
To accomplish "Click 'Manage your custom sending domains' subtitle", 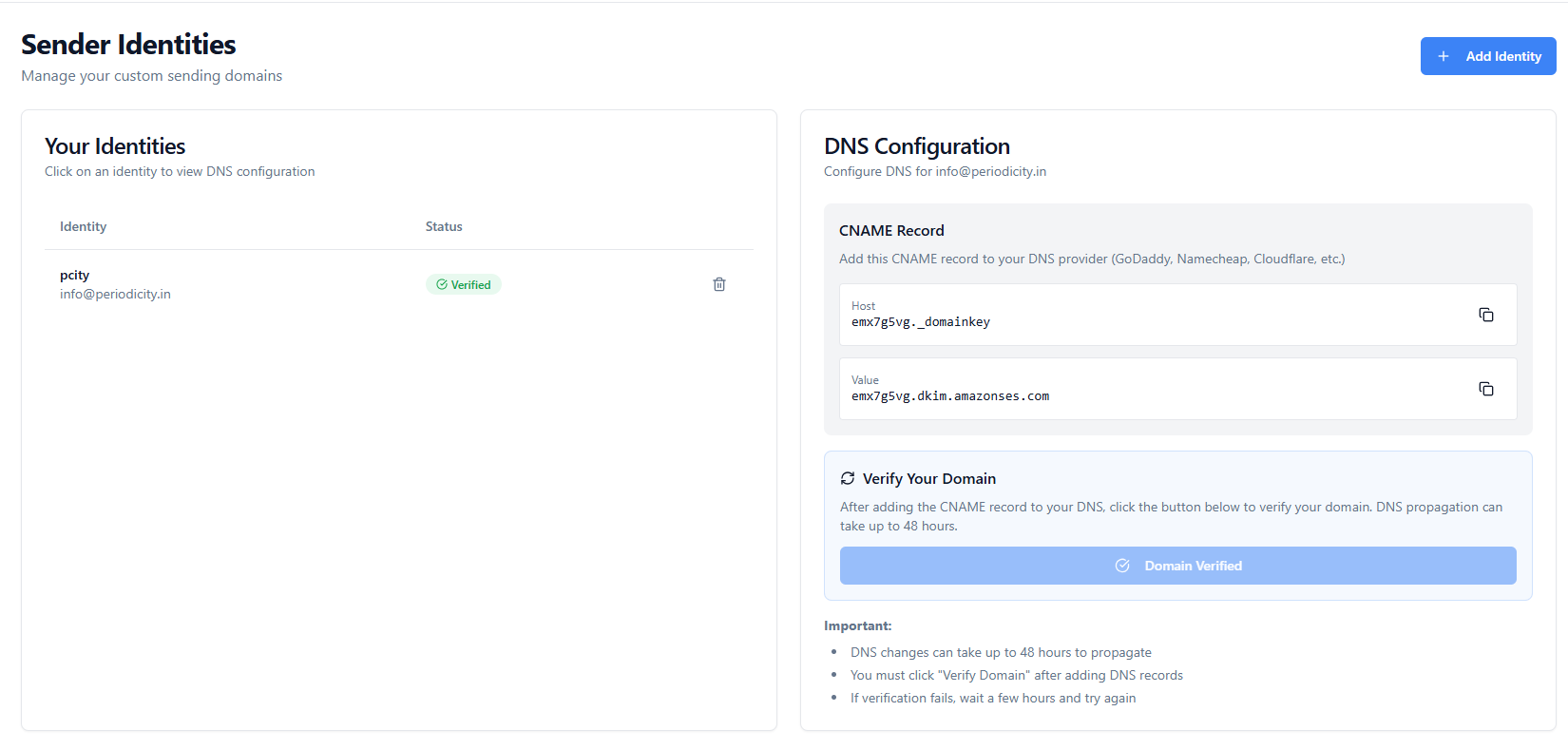I will pyautogui.click(x=152, y=76).
